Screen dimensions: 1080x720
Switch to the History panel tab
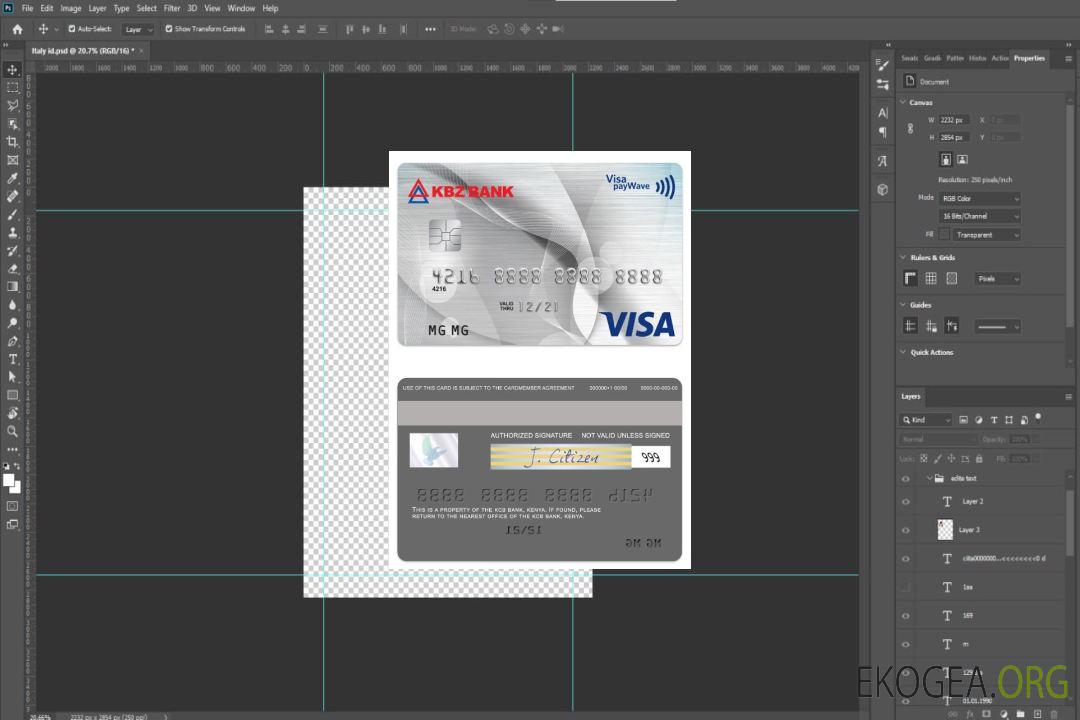point(977,58)
